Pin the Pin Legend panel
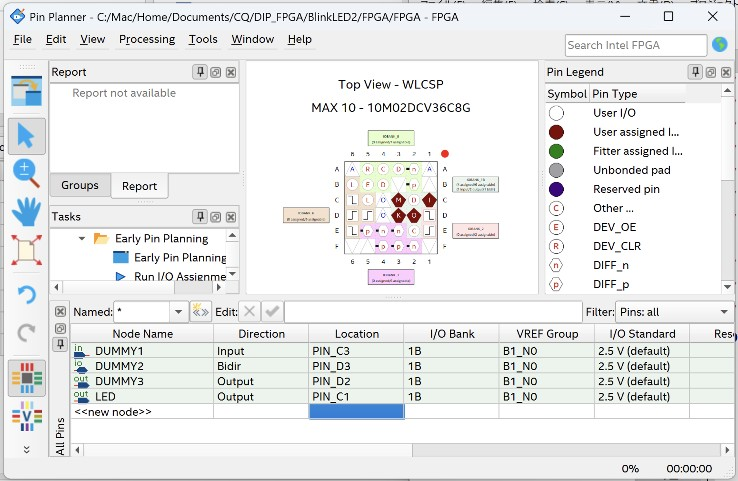This screenshot has width=738, height=481. pyautogui.click(x=695, y=72)
